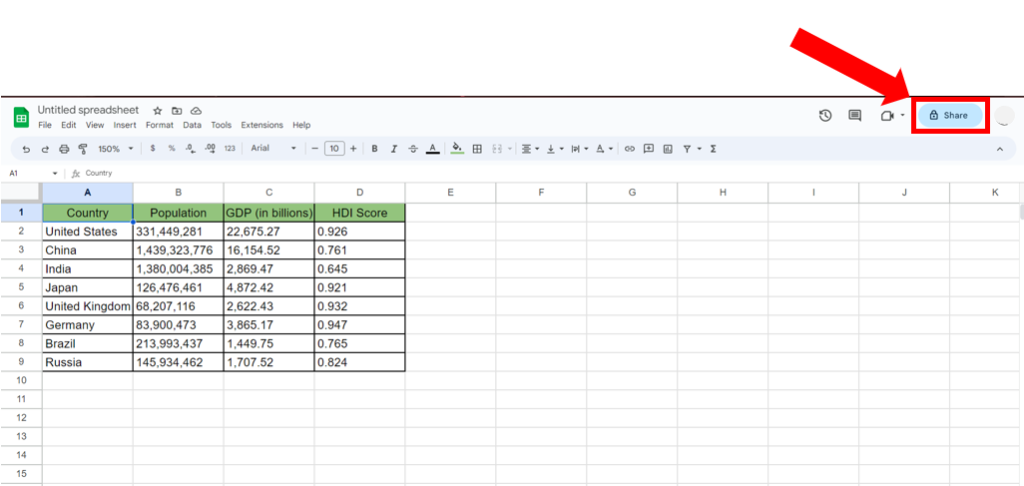Image resolution: width=1024 pixels, height=486 pixels.
Task: Open the cell name box dropdown
Action: [55, 173]
